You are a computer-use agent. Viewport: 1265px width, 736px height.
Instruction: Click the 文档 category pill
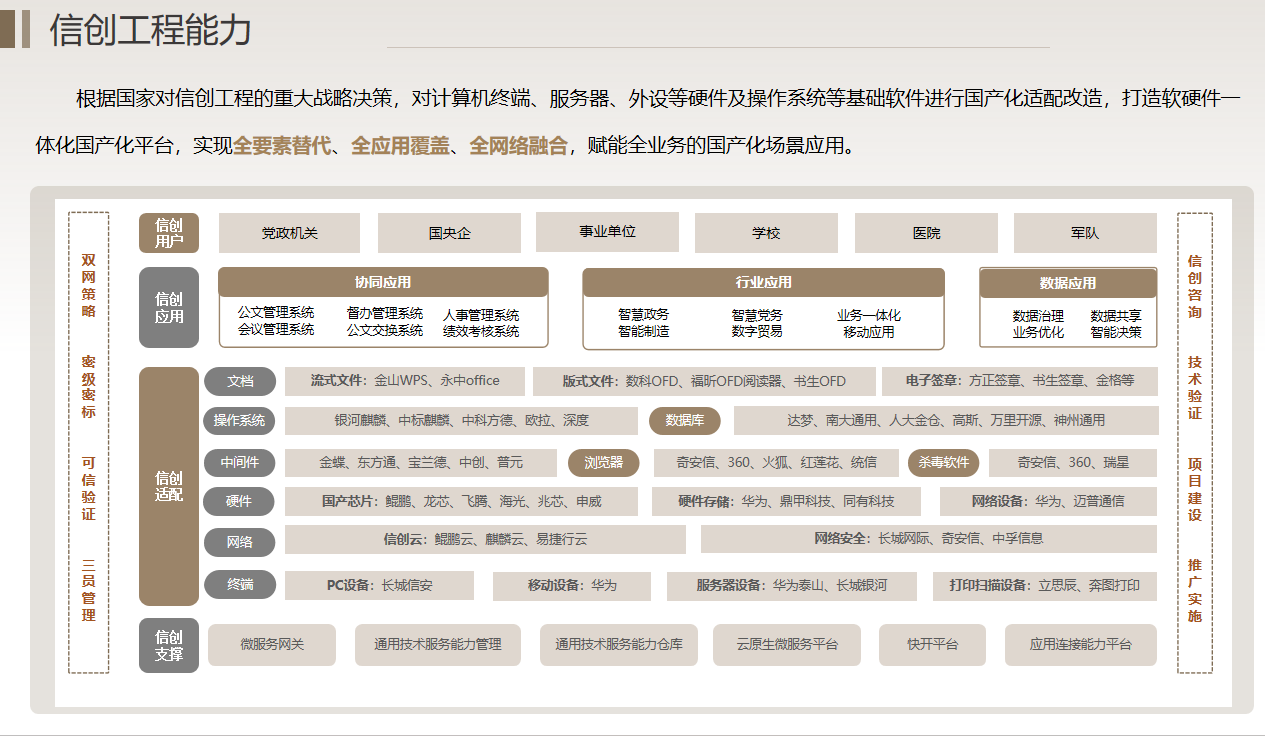coord(240,381)
